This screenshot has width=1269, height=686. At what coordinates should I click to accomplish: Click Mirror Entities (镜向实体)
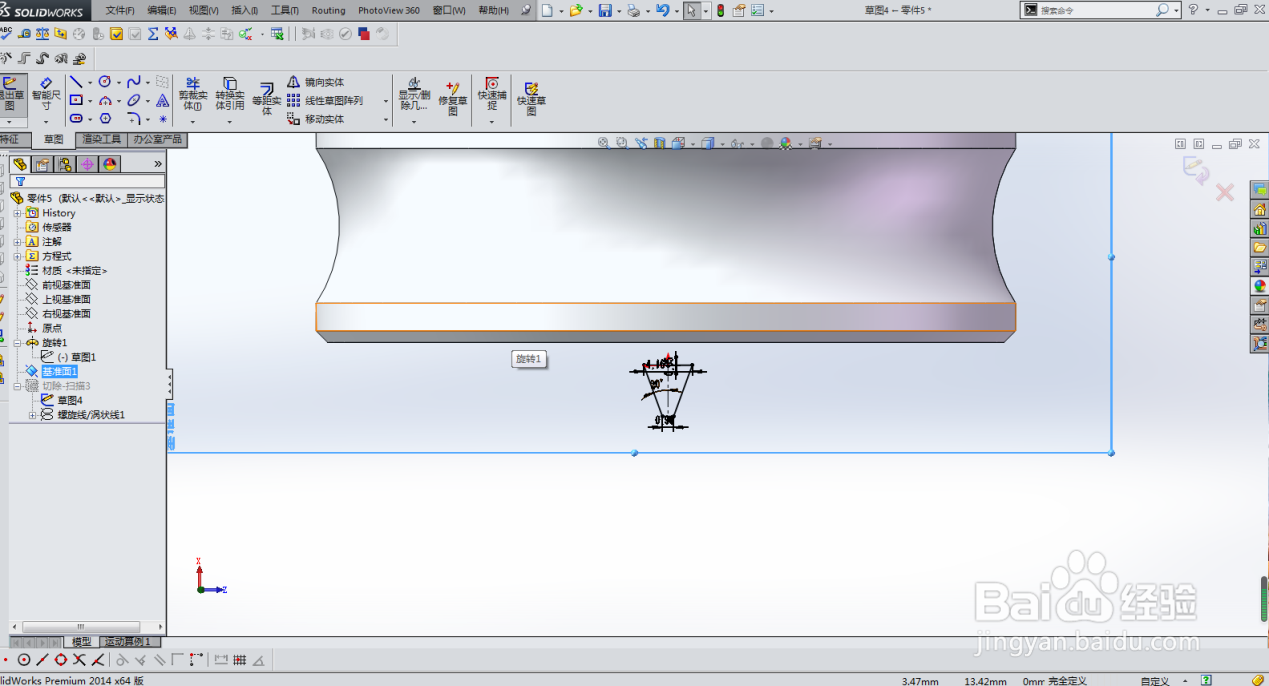click(318, 83)
